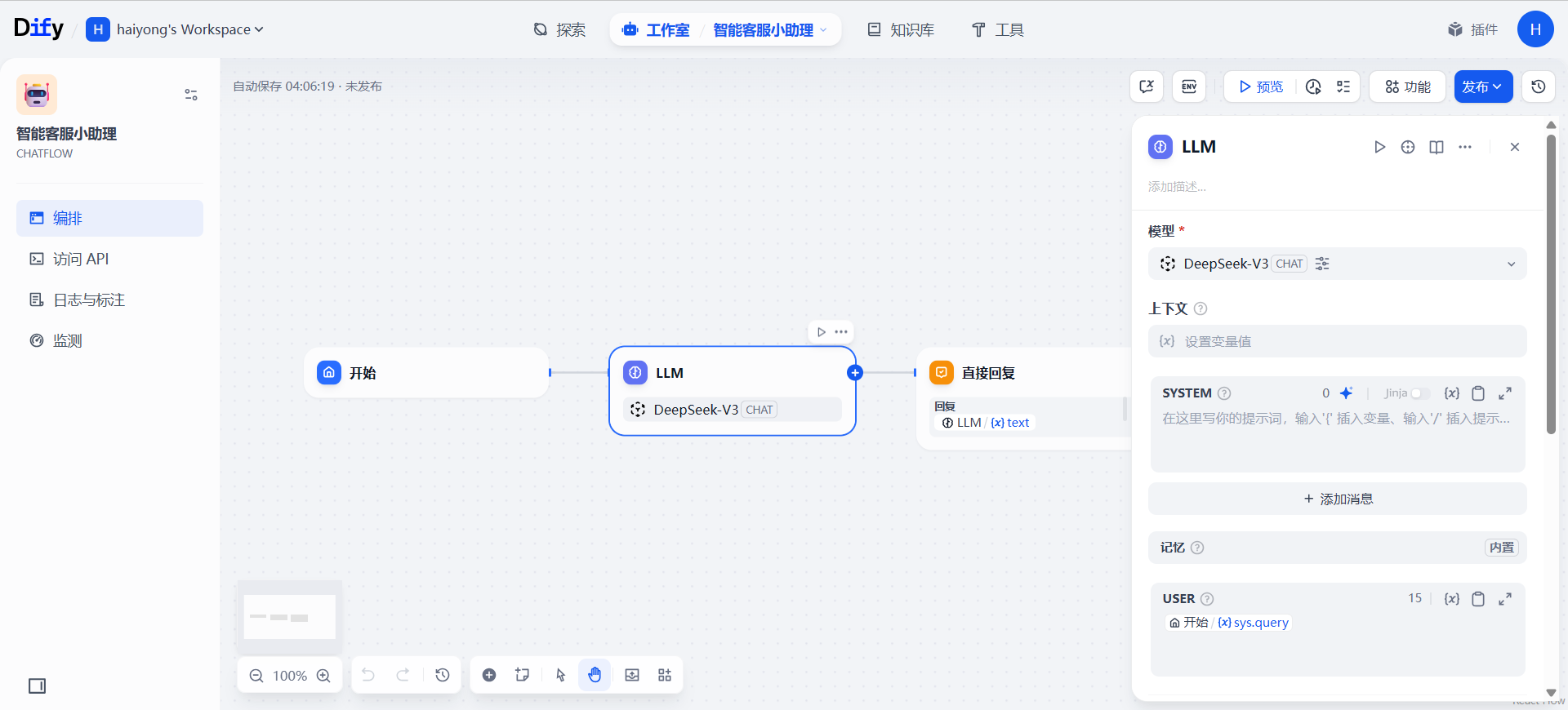Insert variable in USER prompt
Screen dimensions: 1568x710
[x=1452, y=599]
